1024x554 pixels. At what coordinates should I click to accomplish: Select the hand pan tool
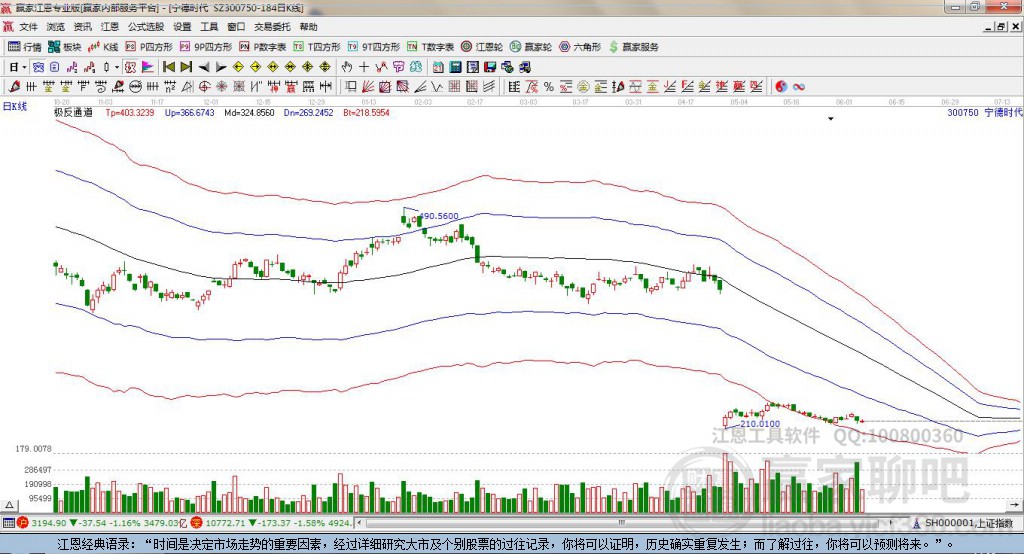pyautogui.click(x=347, y=67)
